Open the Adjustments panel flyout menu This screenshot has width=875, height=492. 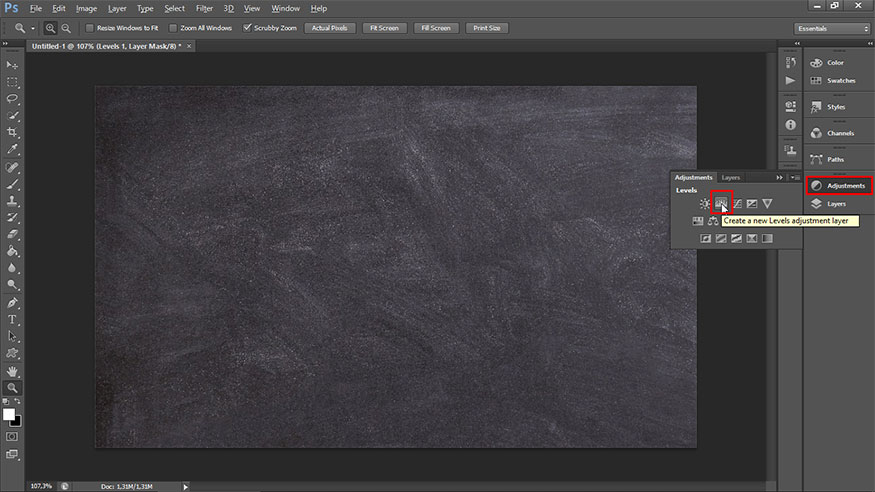pyautogui.click(x=795, y=177)
